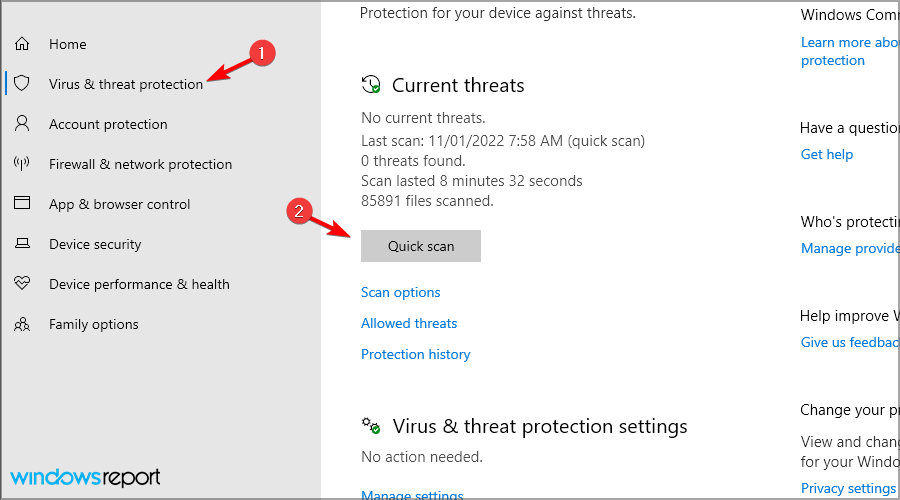Viewport: 900px width, 500px height.
Task: Go to Device security section
Action: (x=95, y=244)
